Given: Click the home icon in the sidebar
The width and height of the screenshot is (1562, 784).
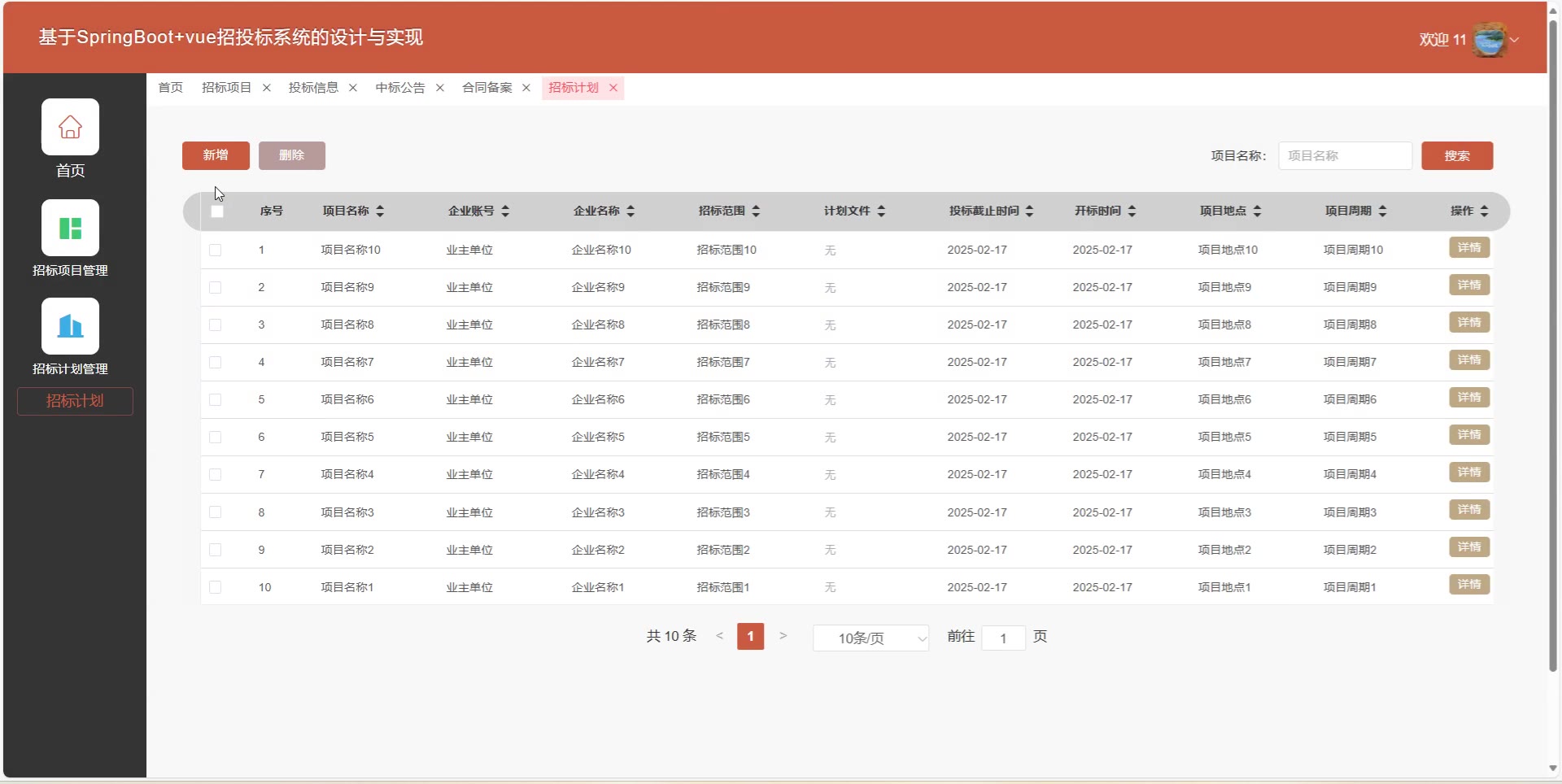Looking at the screenshot, I should point(70,127).
